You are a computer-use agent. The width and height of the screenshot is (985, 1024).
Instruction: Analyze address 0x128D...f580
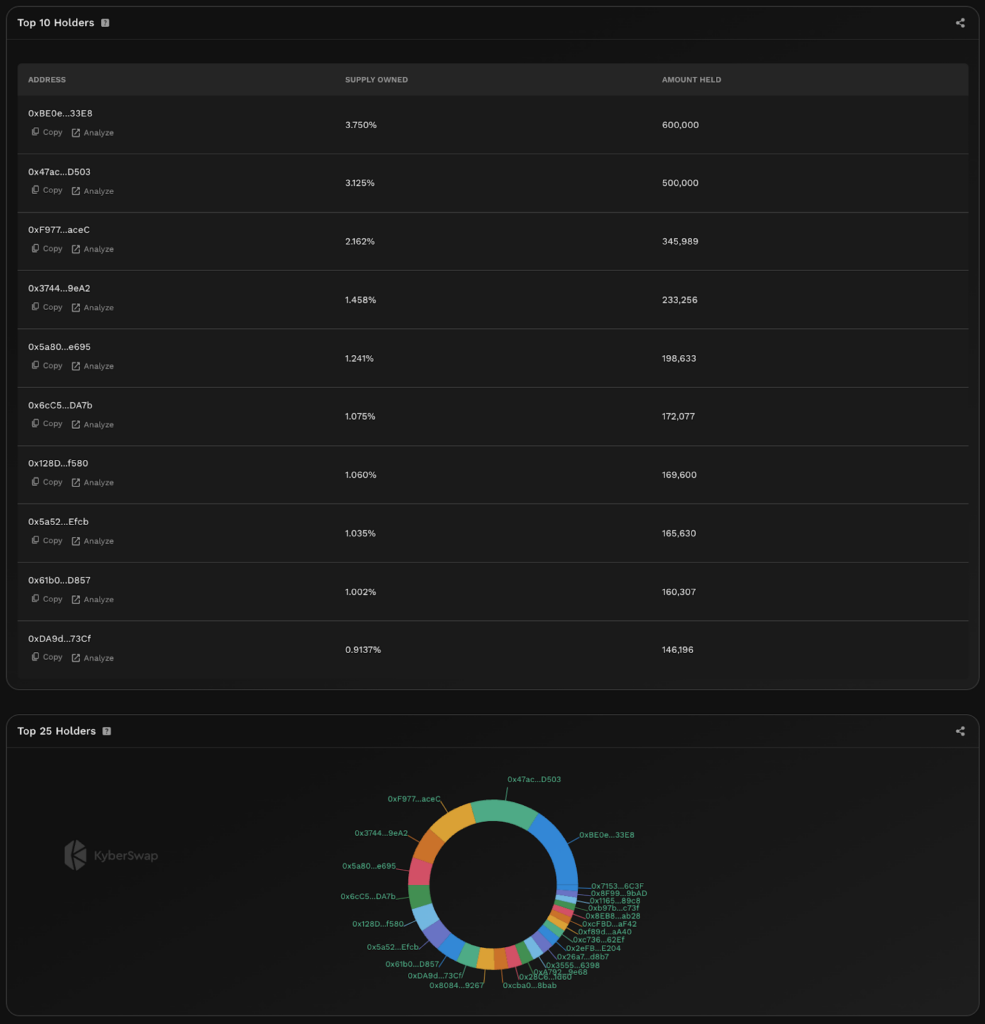coord(92,483)
